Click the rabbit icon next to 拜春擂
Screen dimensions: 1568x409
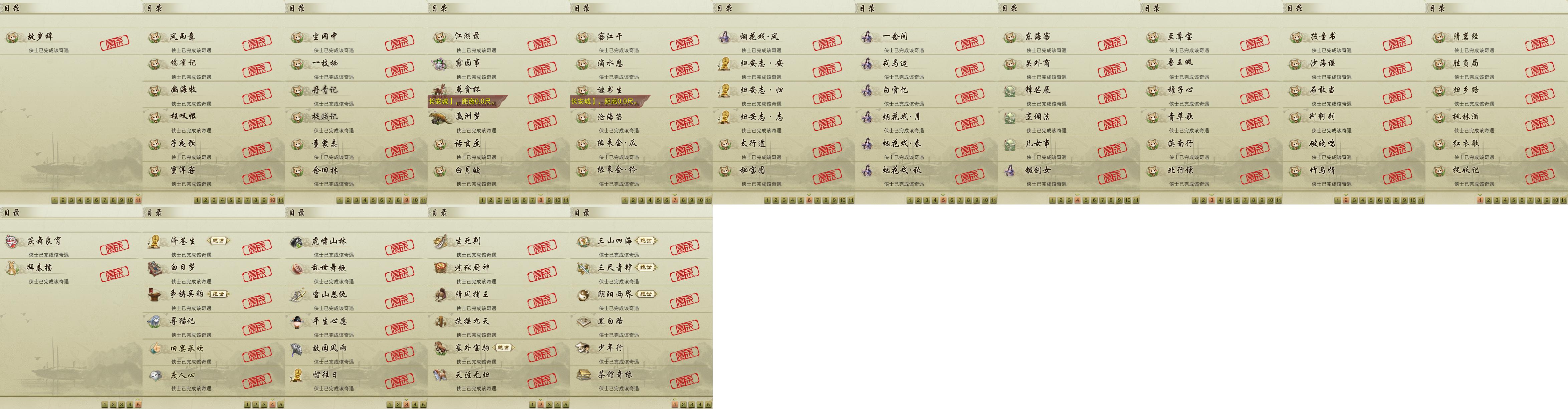pos(12,268)
